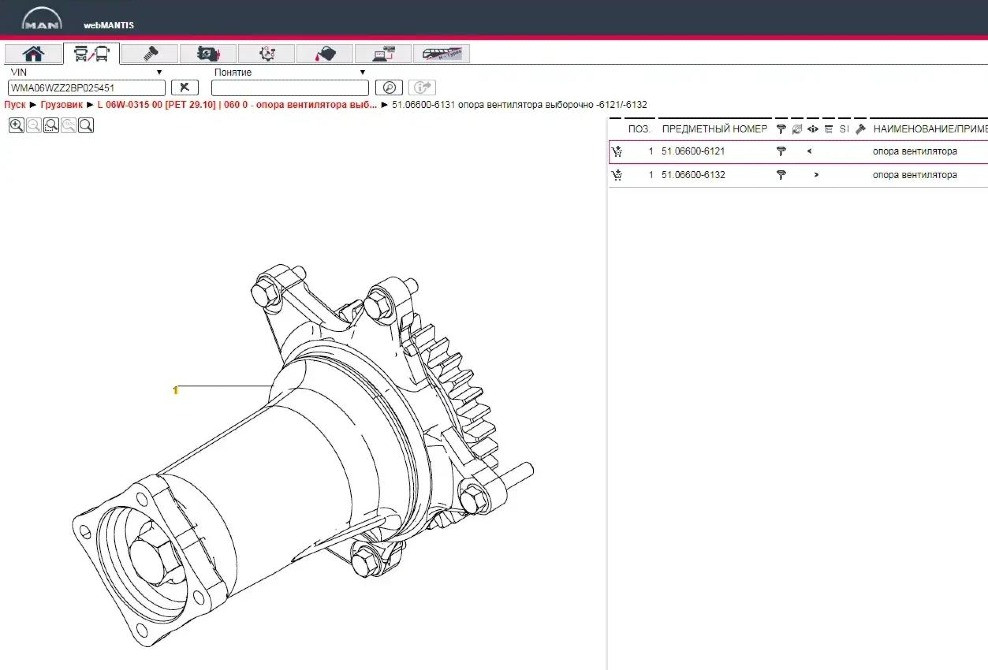The width and height of the screenshot is (988, 670).
Task: Open the engine components tab
Action: 208,54
